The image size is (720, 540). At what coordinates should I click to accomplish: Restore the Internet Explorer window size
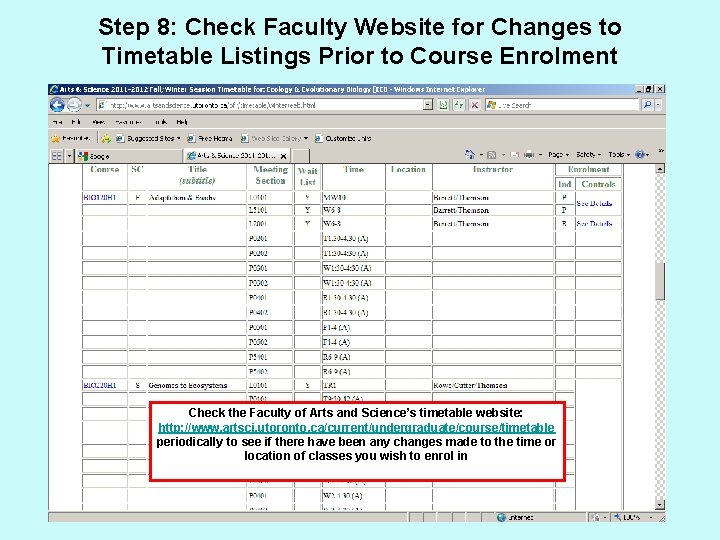pyautogui.click(x=649, y=89)
